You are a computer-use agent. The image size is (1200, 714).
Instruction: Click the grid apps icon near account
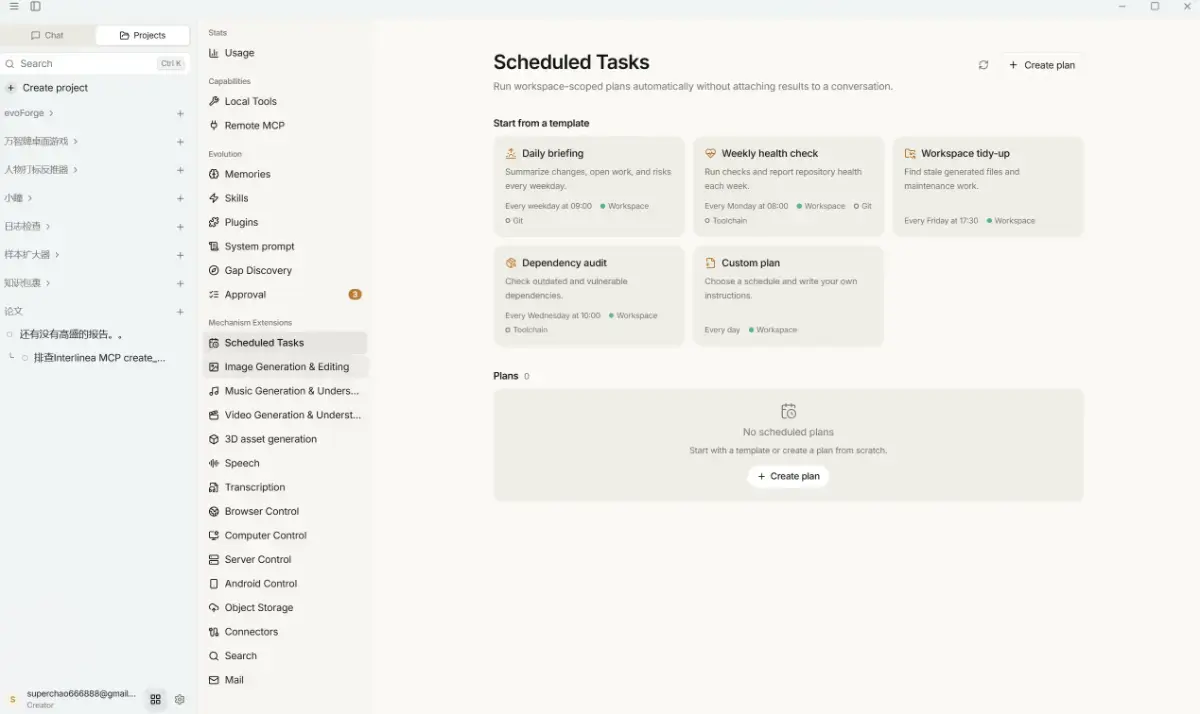pos(155,700)
